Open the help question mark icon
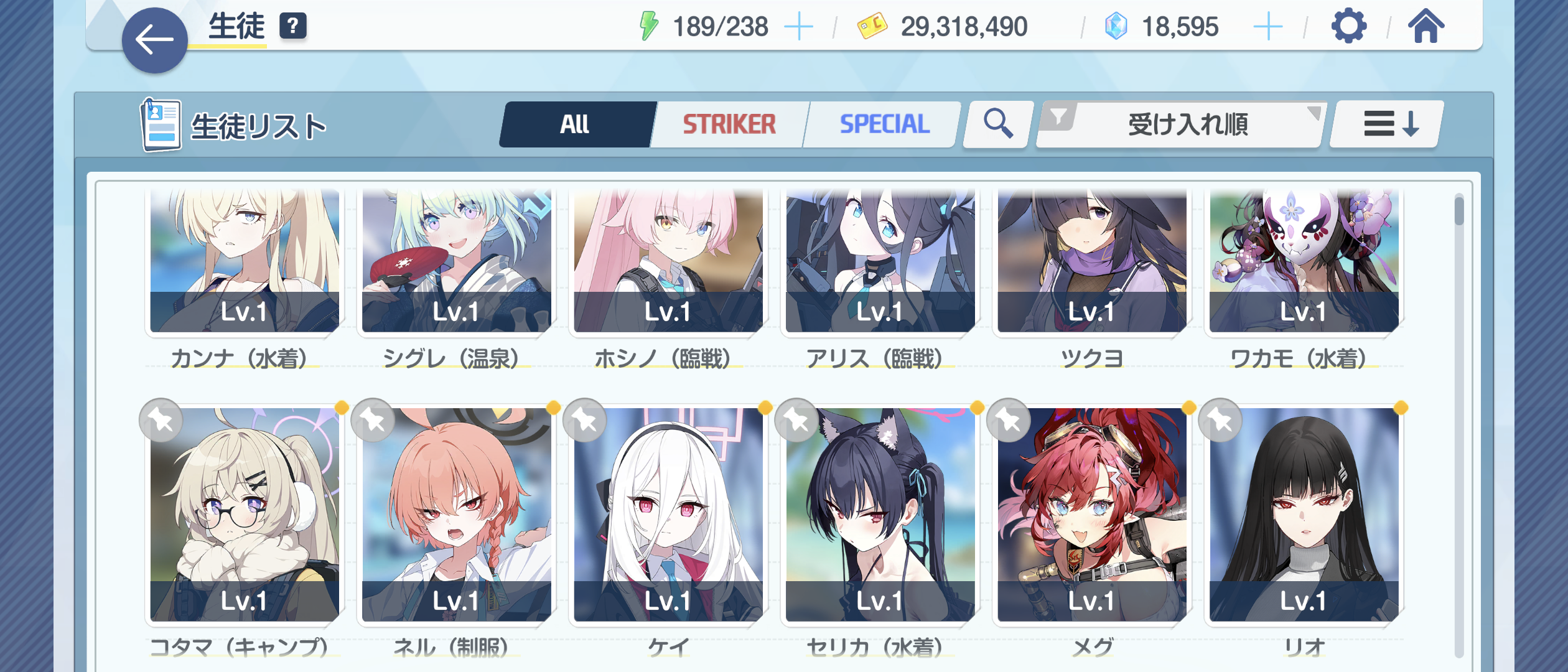 click(292, 26)
